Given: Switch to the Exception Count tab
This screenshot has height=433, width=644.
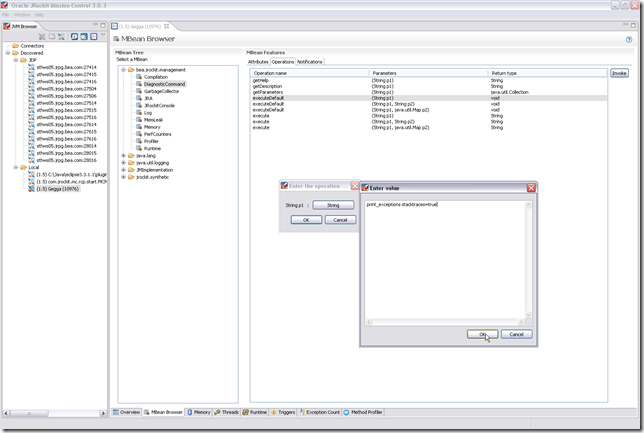Looking at the screenshot, I should coord(319,412).
